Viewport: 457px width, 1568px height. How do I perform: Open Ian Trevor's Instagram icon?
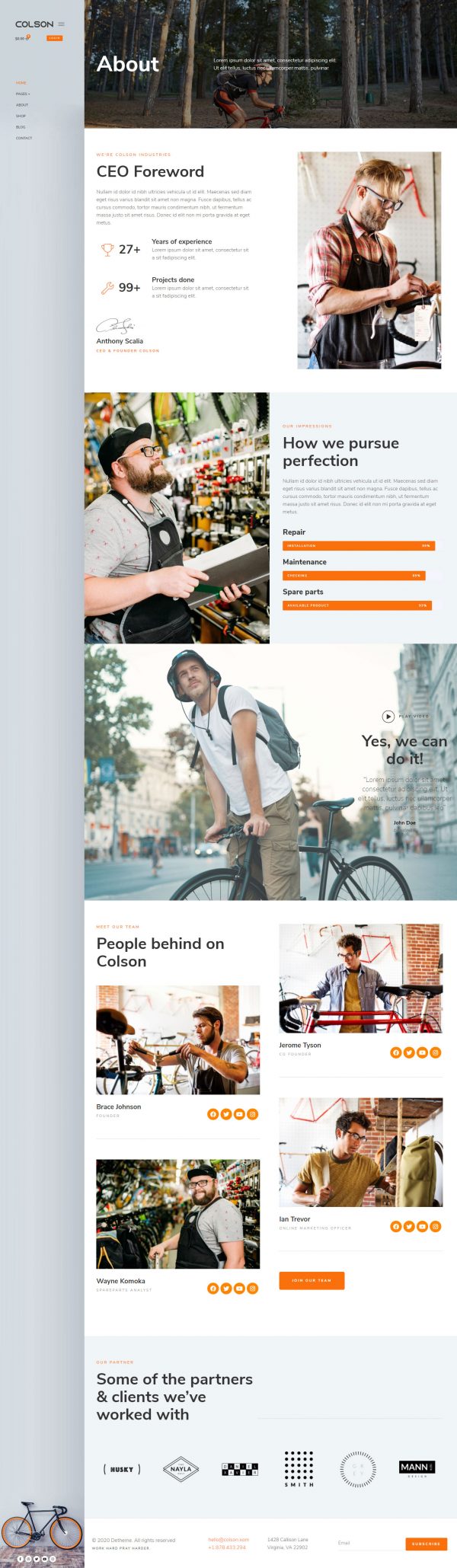[436, 1226]
